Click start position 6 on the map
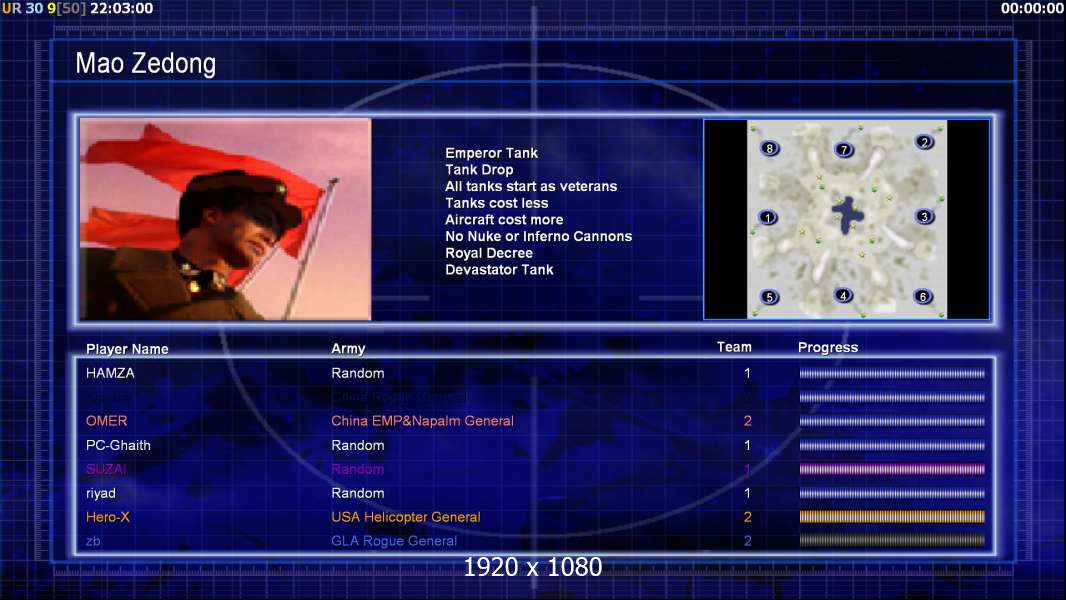 (923, 296)
